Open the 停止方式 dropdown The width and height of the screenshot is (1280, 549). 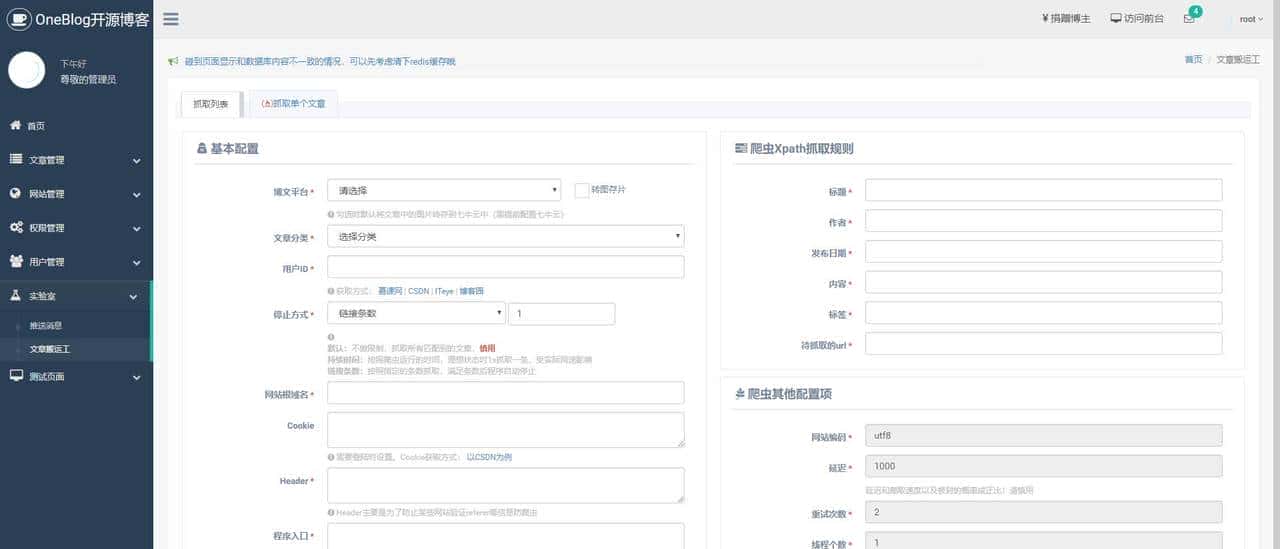(x=417, y=313)
